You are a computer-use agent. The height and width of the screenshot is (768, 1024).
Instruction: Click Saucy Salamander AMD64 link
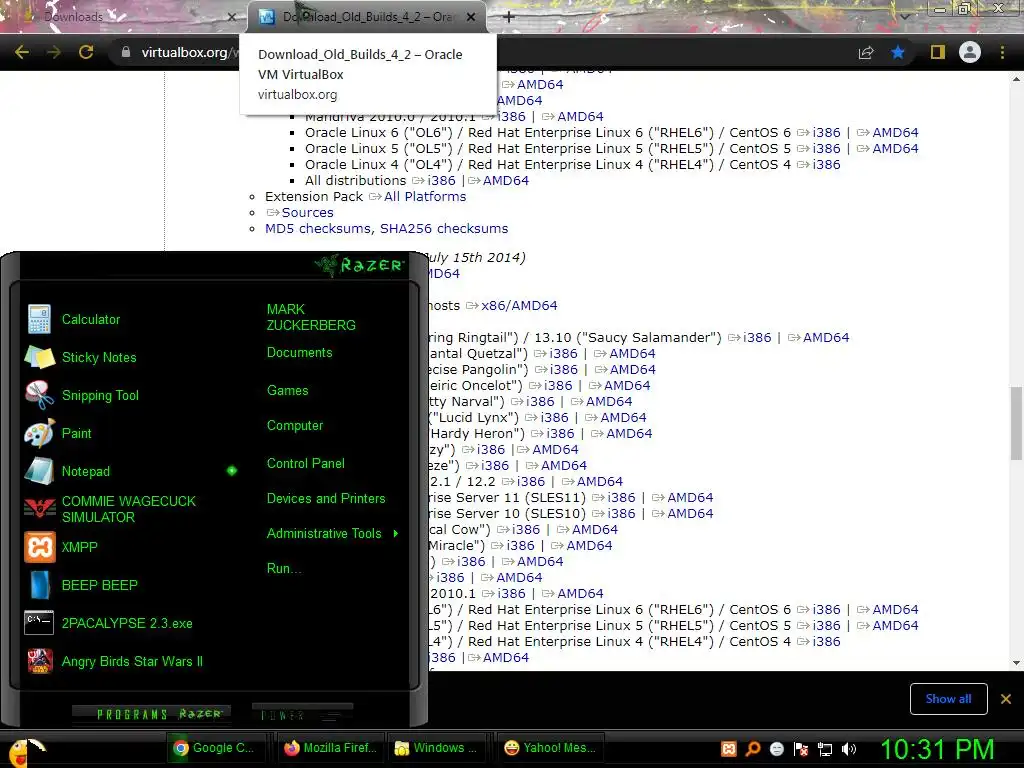click(x=826, y=338)
